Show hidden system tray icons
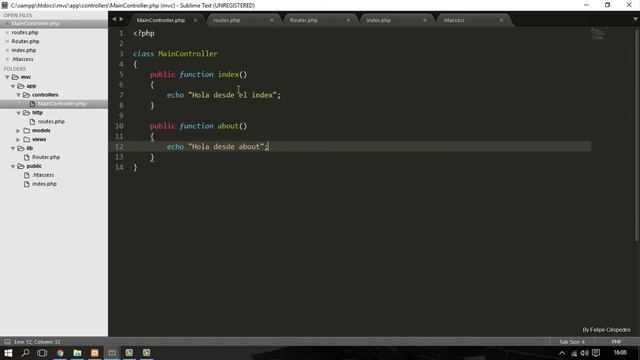Viewport: 640px width, 360px height. pyautogui.click(x=562, y=353)
